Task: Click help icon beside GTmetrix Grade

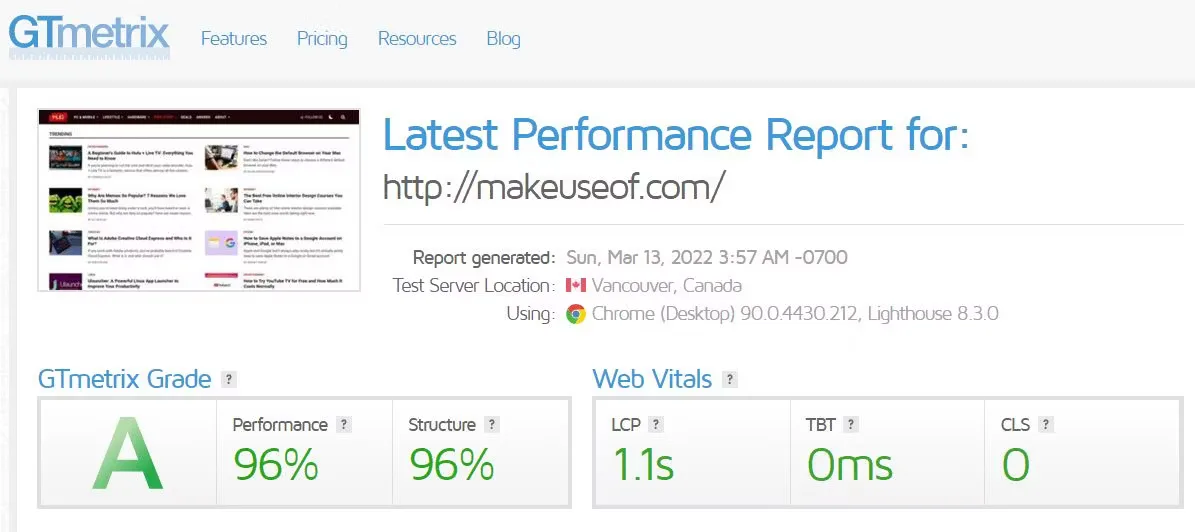Action: [228, 379]
